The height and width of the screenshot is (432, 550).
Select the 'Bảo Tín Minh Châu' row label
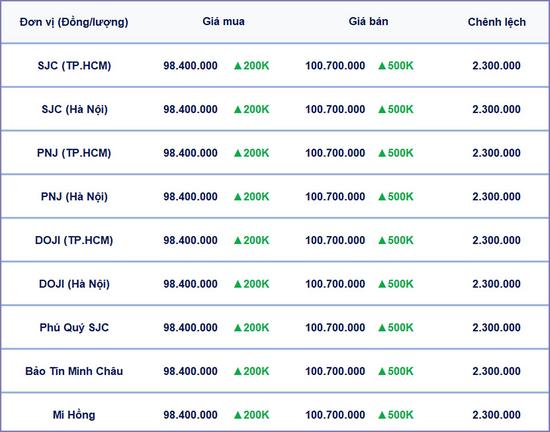coord(74,371)
